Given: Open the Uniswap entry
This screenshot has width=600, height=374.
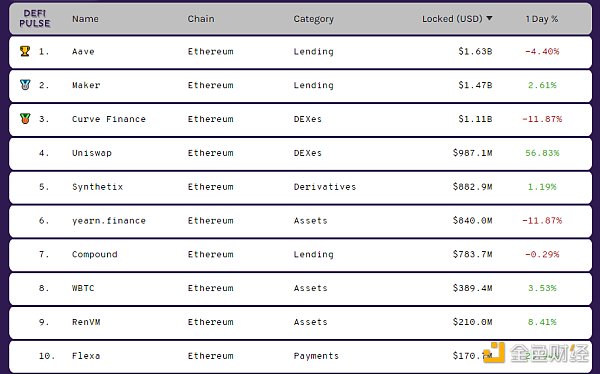Looking at the screenshot, I should coord(92,153).
